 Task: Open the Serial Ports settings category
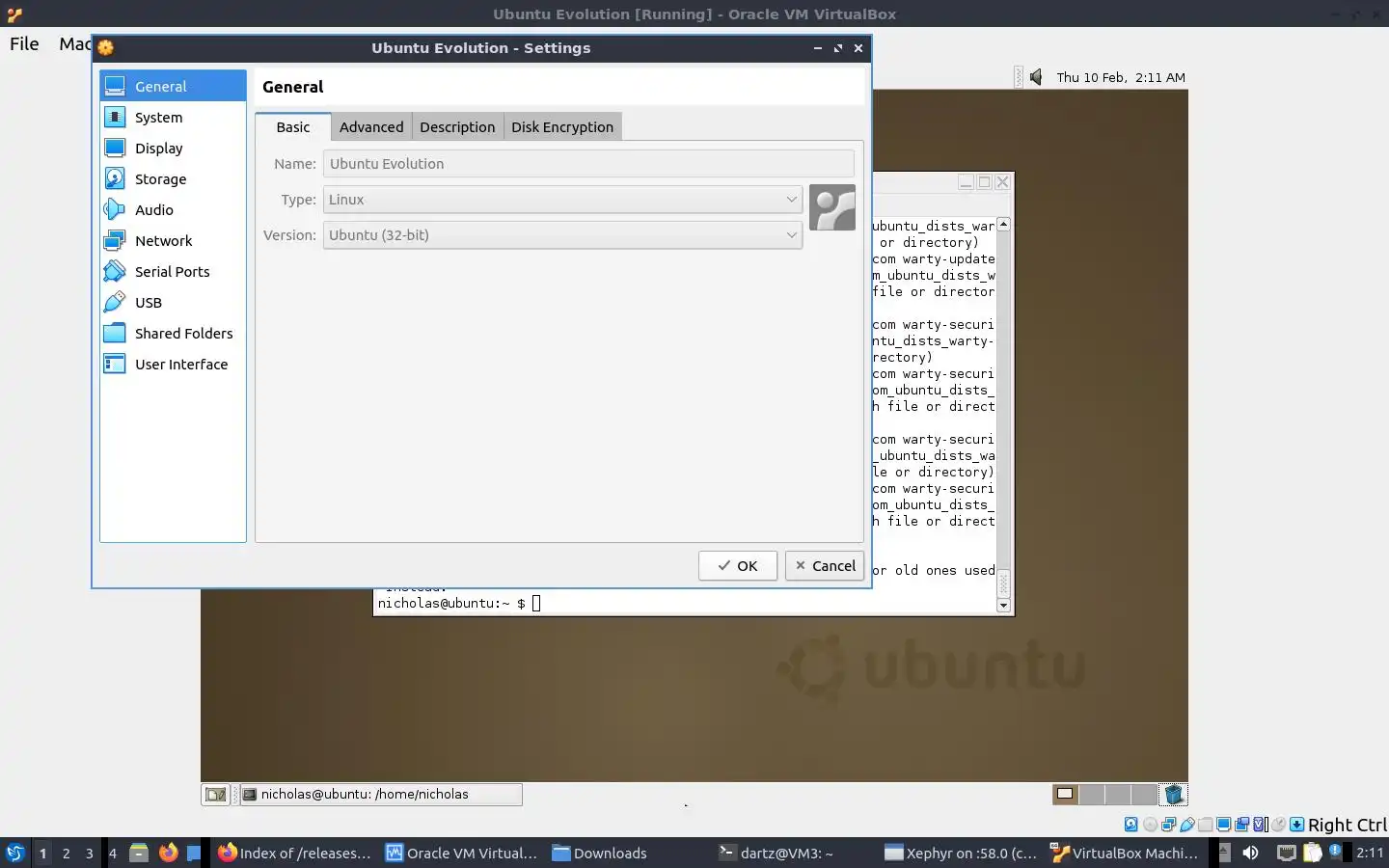pos(173,271)
